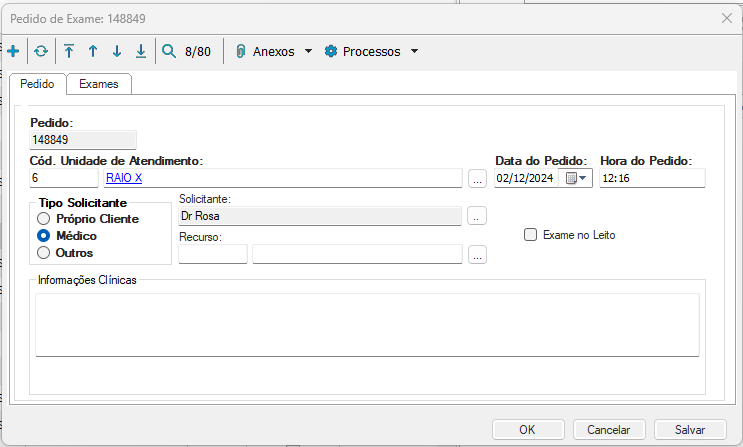Switch to the Exames tab
Viewport: 743px width, 447px height.
tap(99, 84)
